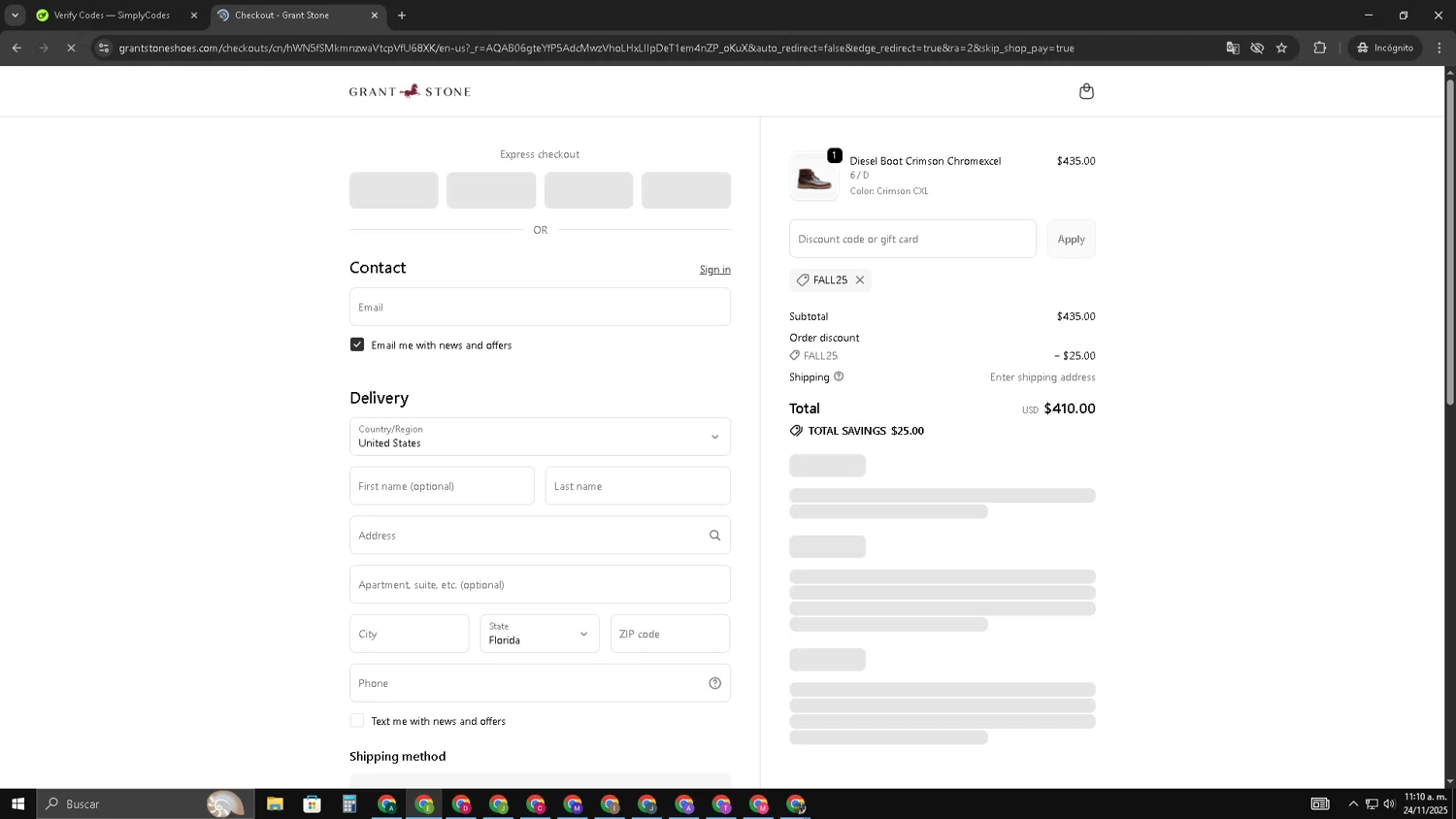Open Chrome profile T taskbar icon
Image resolution: width=1456 pixels, height=819 pixels.
[x=721, y=803]
